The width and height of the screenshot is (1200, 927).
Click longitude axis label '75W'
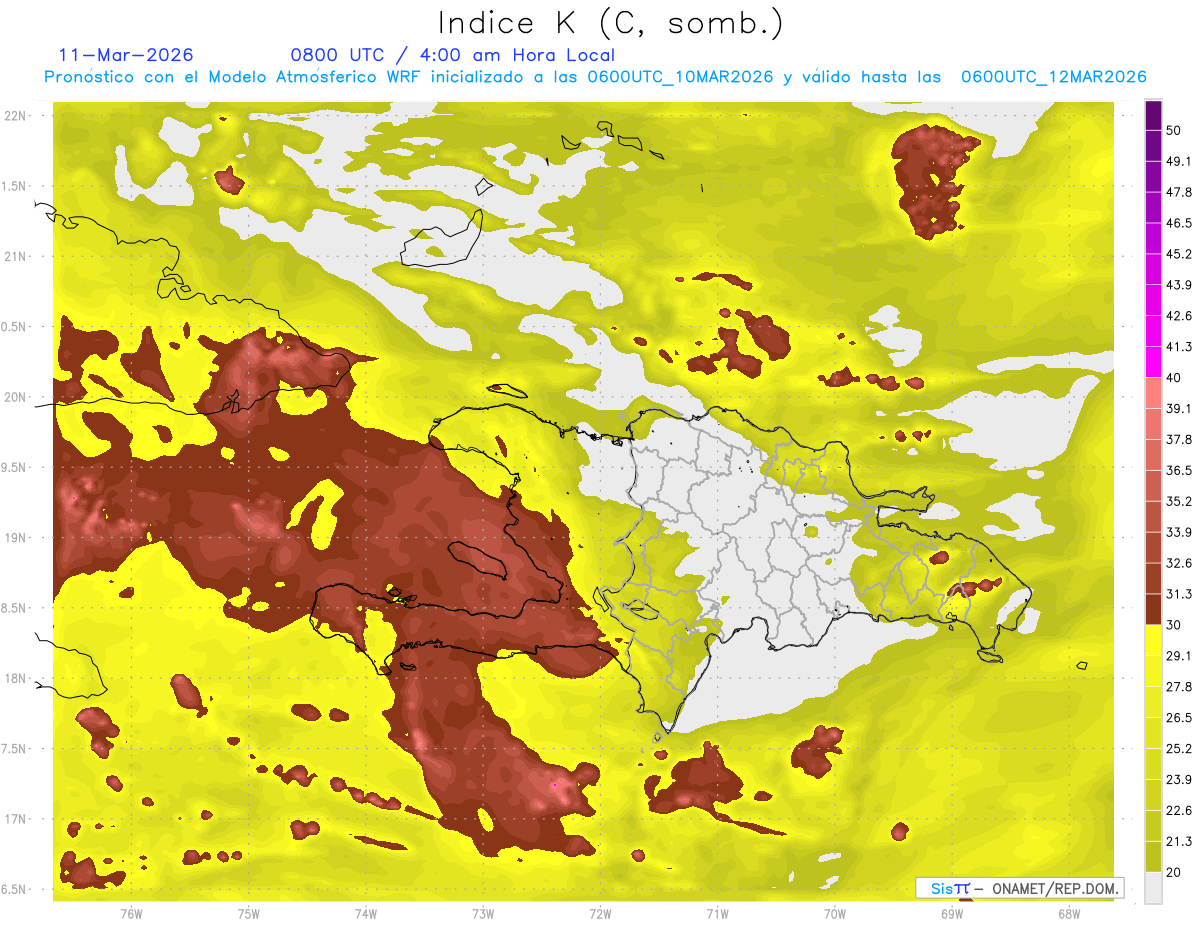[249, 913]
